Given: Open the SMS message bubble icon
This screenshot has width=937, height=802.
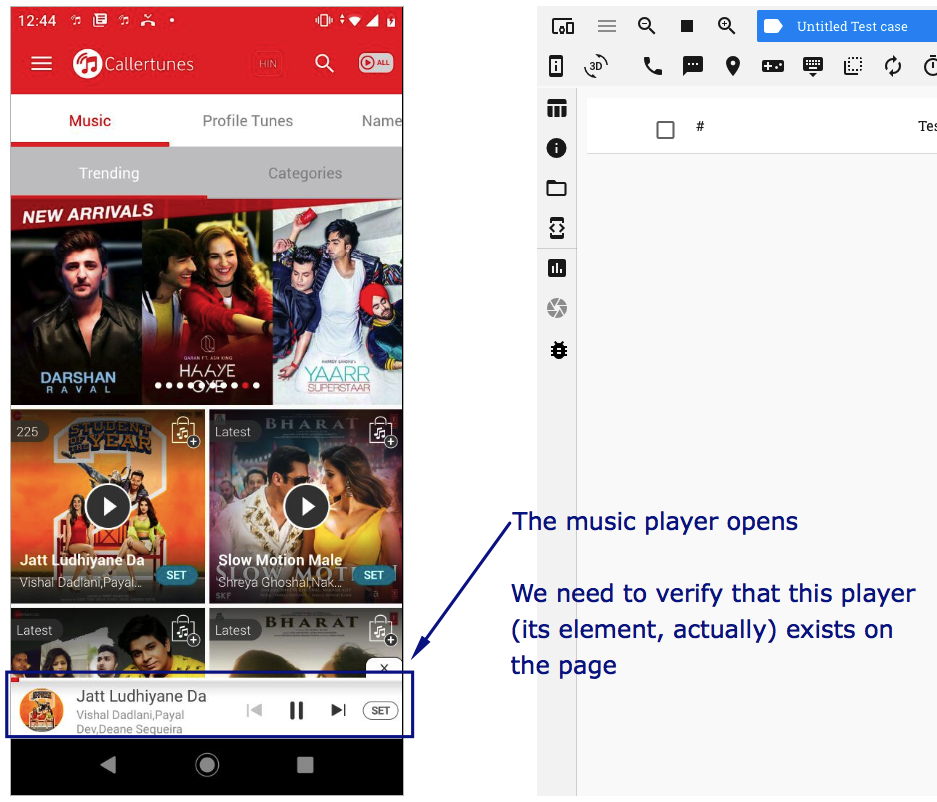Looking at the screenshot, I should (x=693, y=66).
